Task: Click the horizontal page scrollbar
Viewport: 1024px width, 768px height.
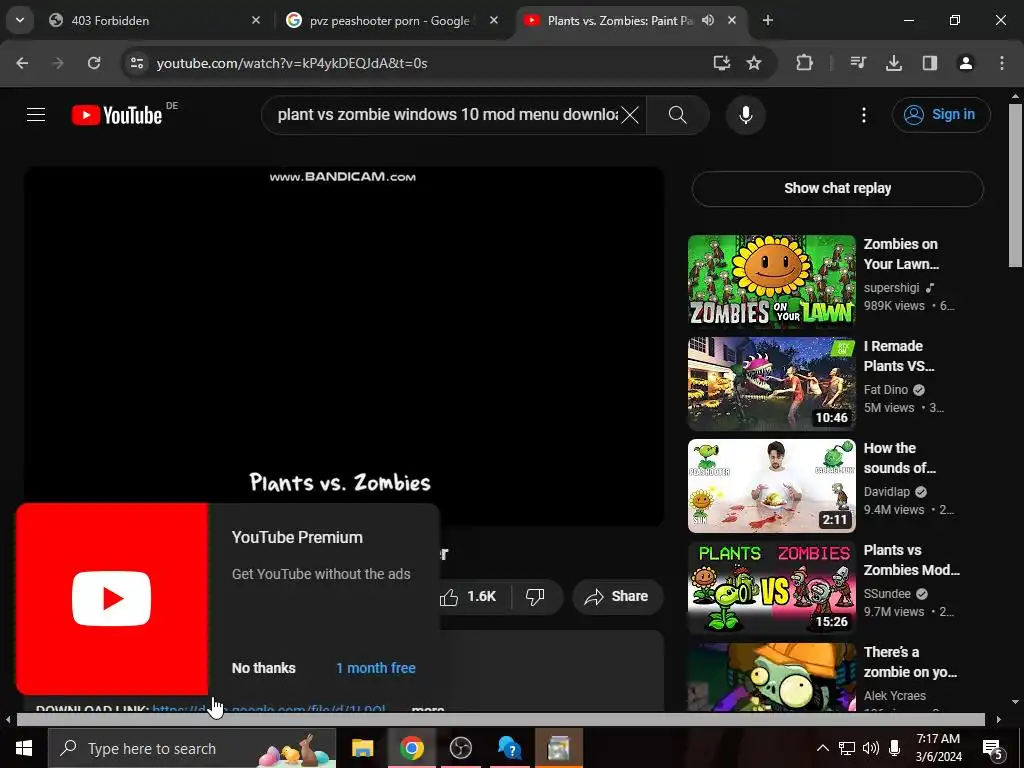Action: pos(500,720)
